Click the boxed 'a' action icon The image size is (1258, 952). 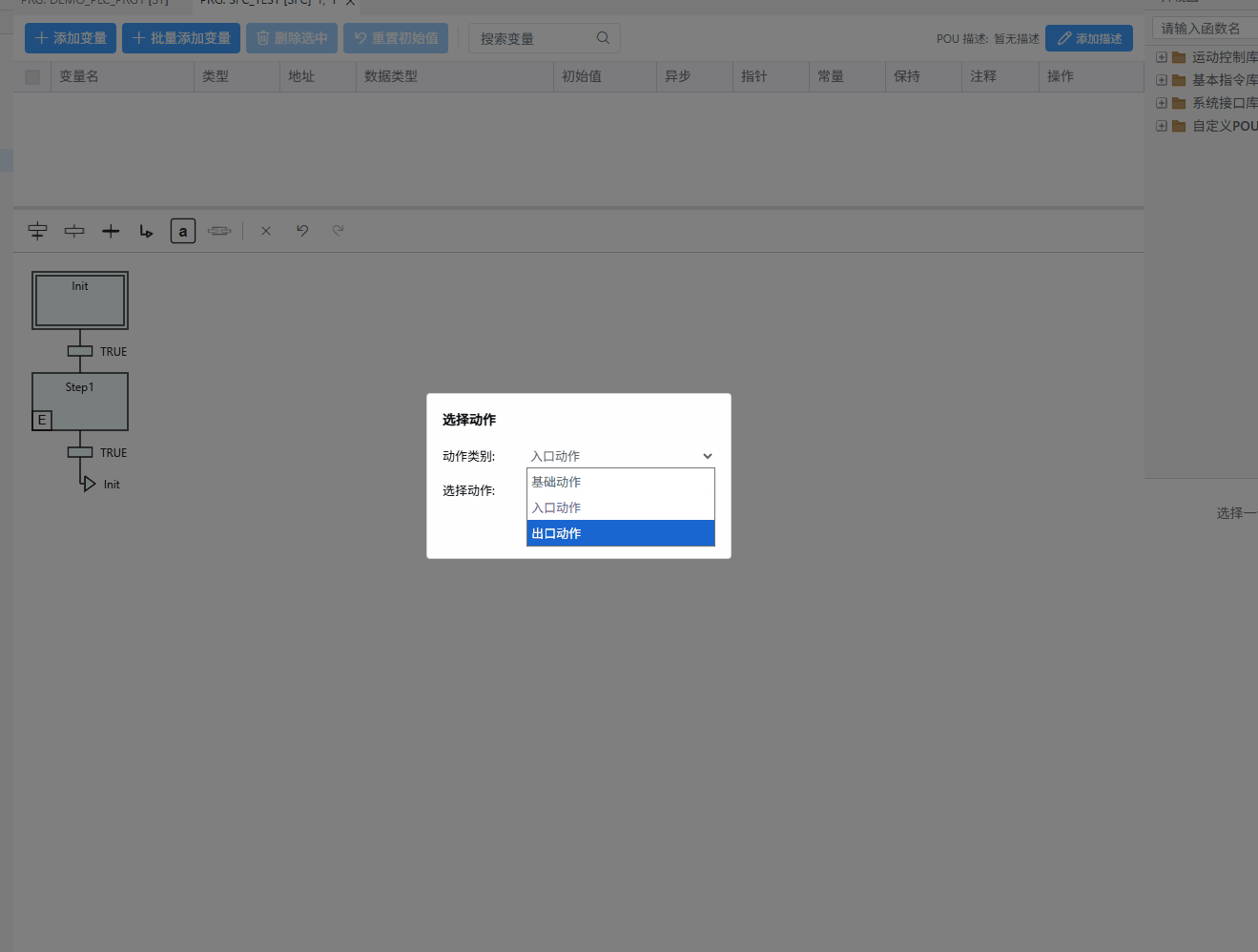click(183, 231)
